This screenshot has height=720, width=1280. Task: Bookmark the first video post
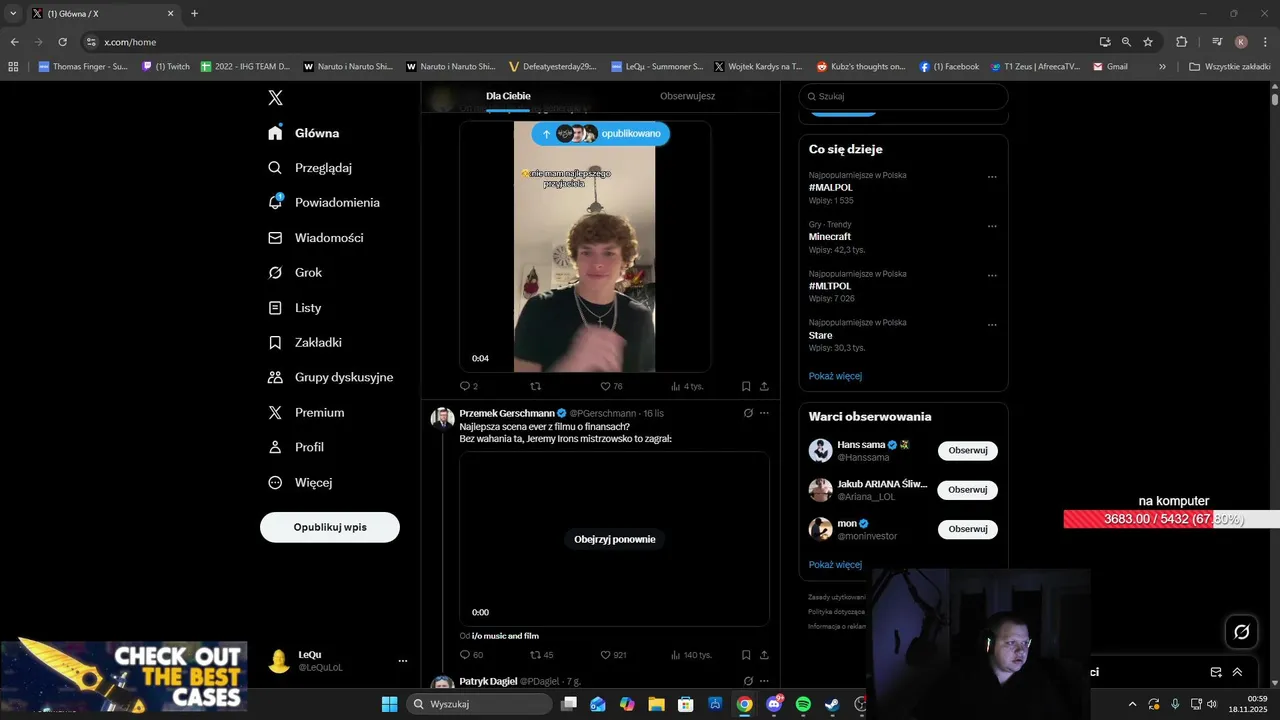point(746,386)
